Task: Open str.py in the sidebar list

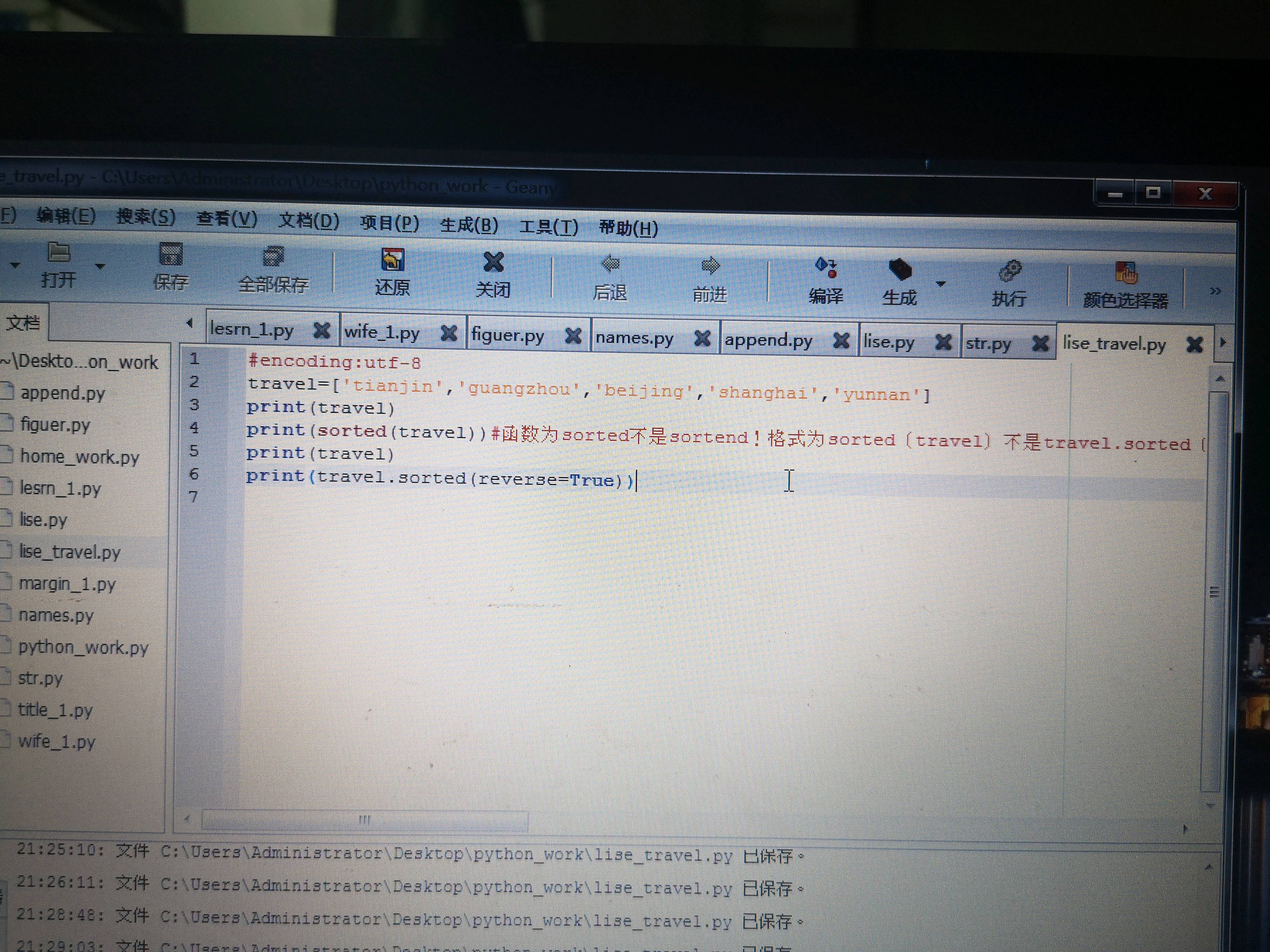Action: (40, 679)
